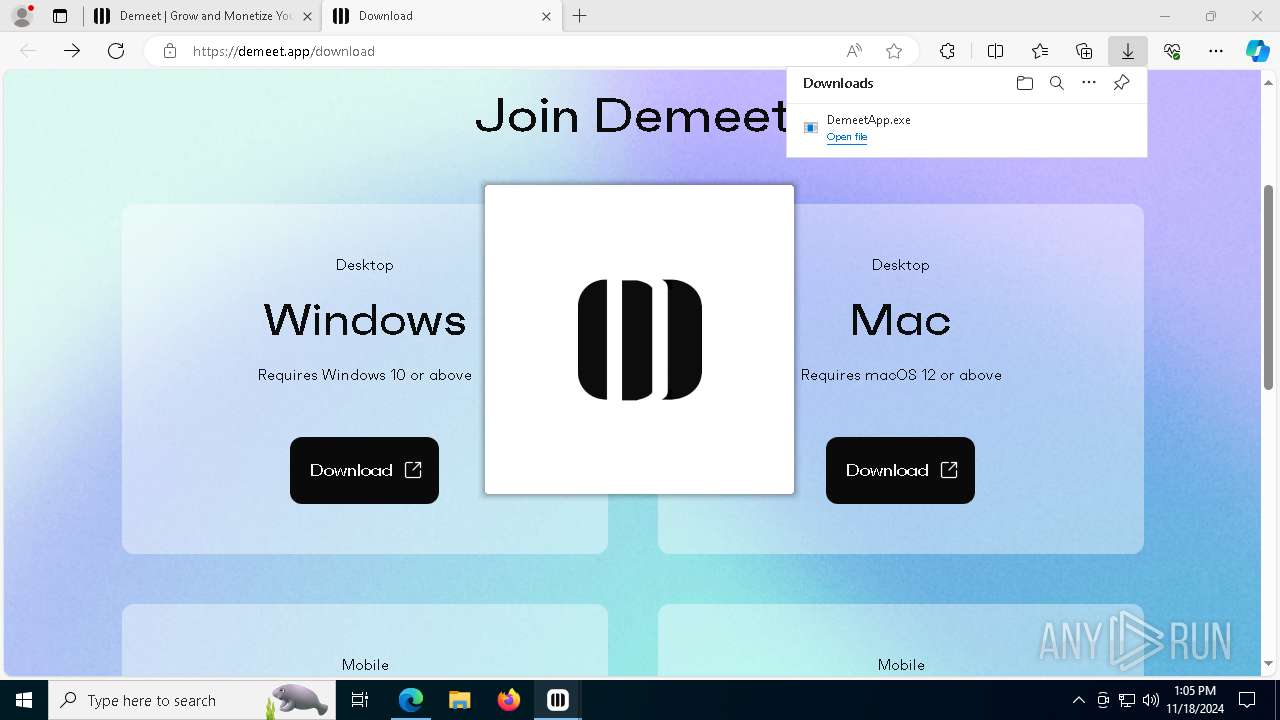Viewport: 1280px width, 720px height.
Task: Click Open file link for DemeetApp.exe
Action: pos(847,137)
